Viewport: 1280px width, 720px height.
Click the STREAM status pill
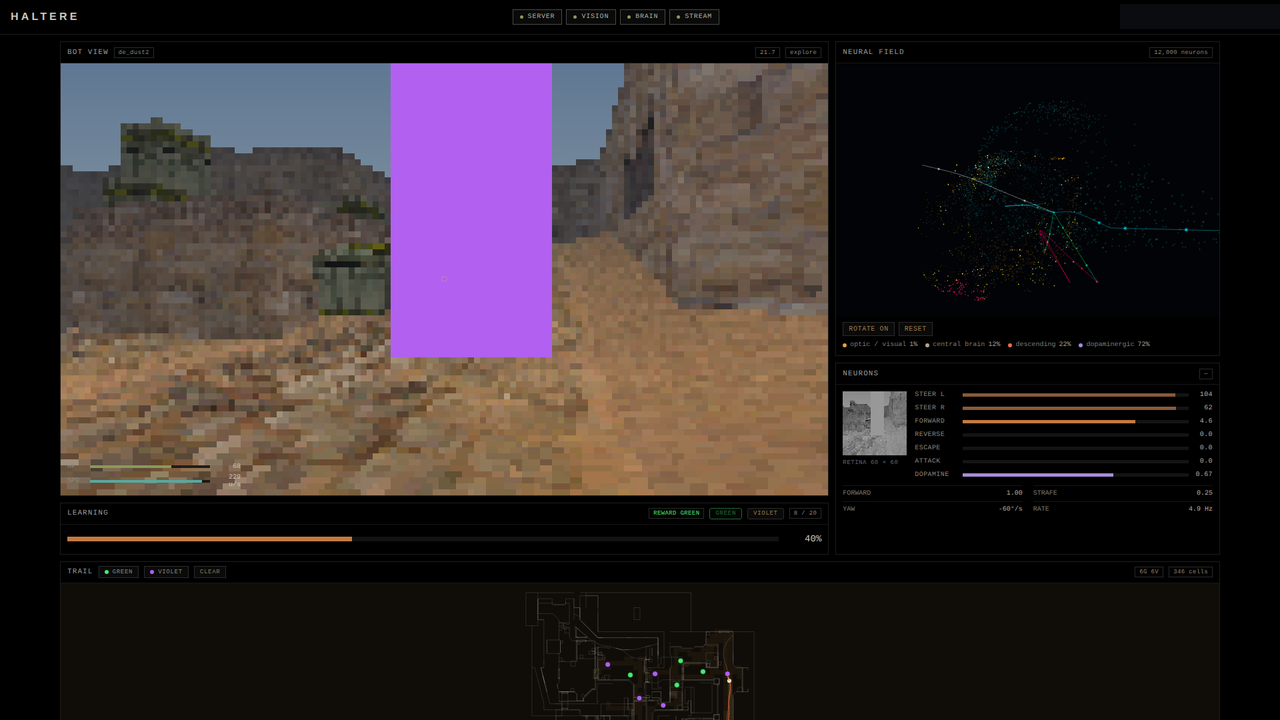tap(694, 17)
